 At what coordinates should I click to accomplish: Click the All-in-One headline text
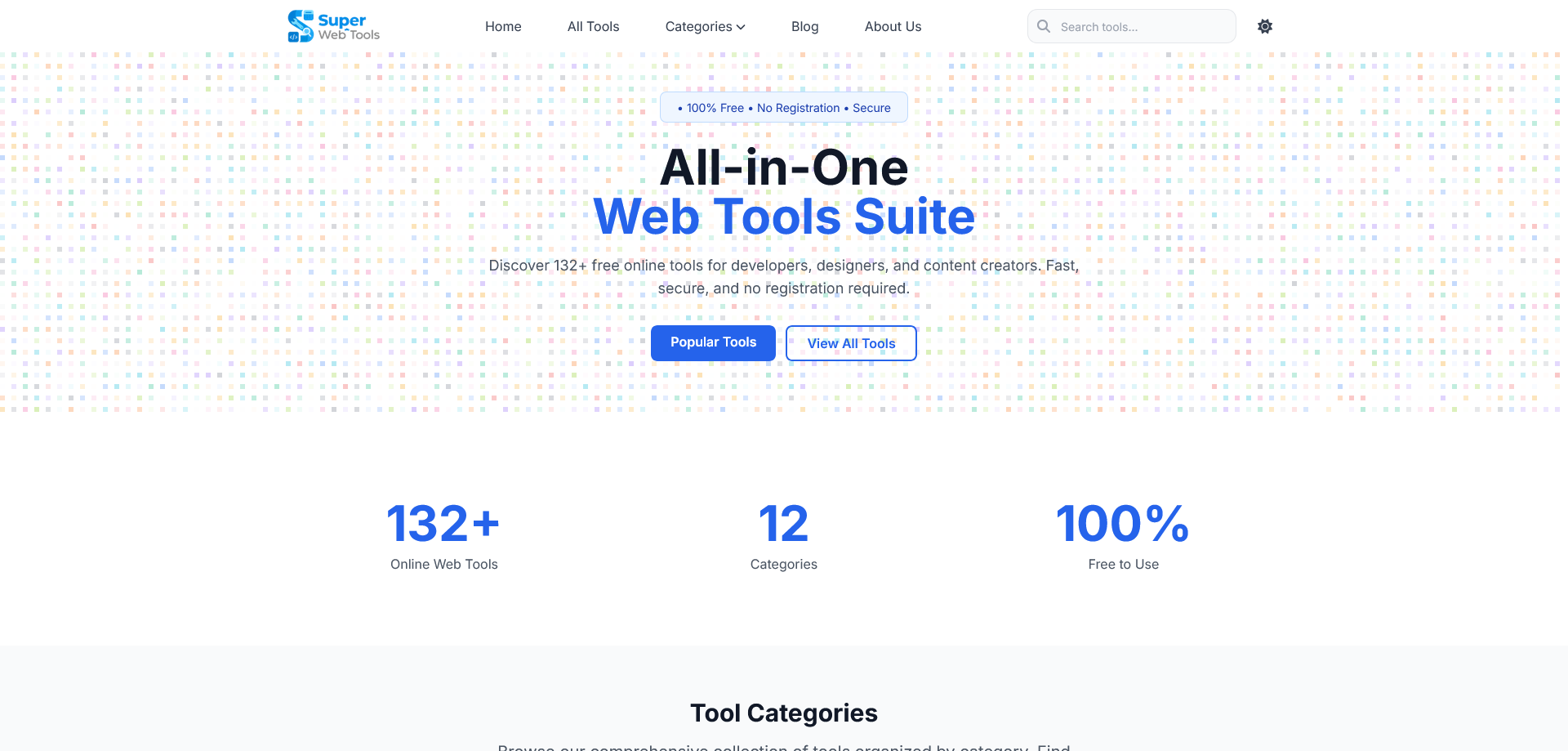(x=783, y=168)
